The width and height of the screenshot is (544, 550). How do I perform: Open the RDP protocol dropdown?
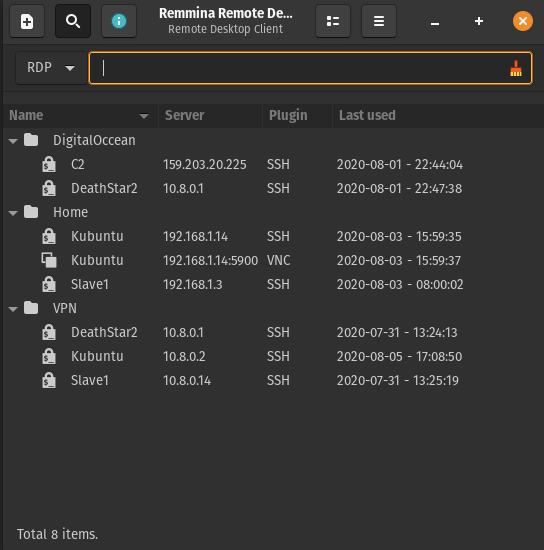pyautogui.click(x=51, y=68)
